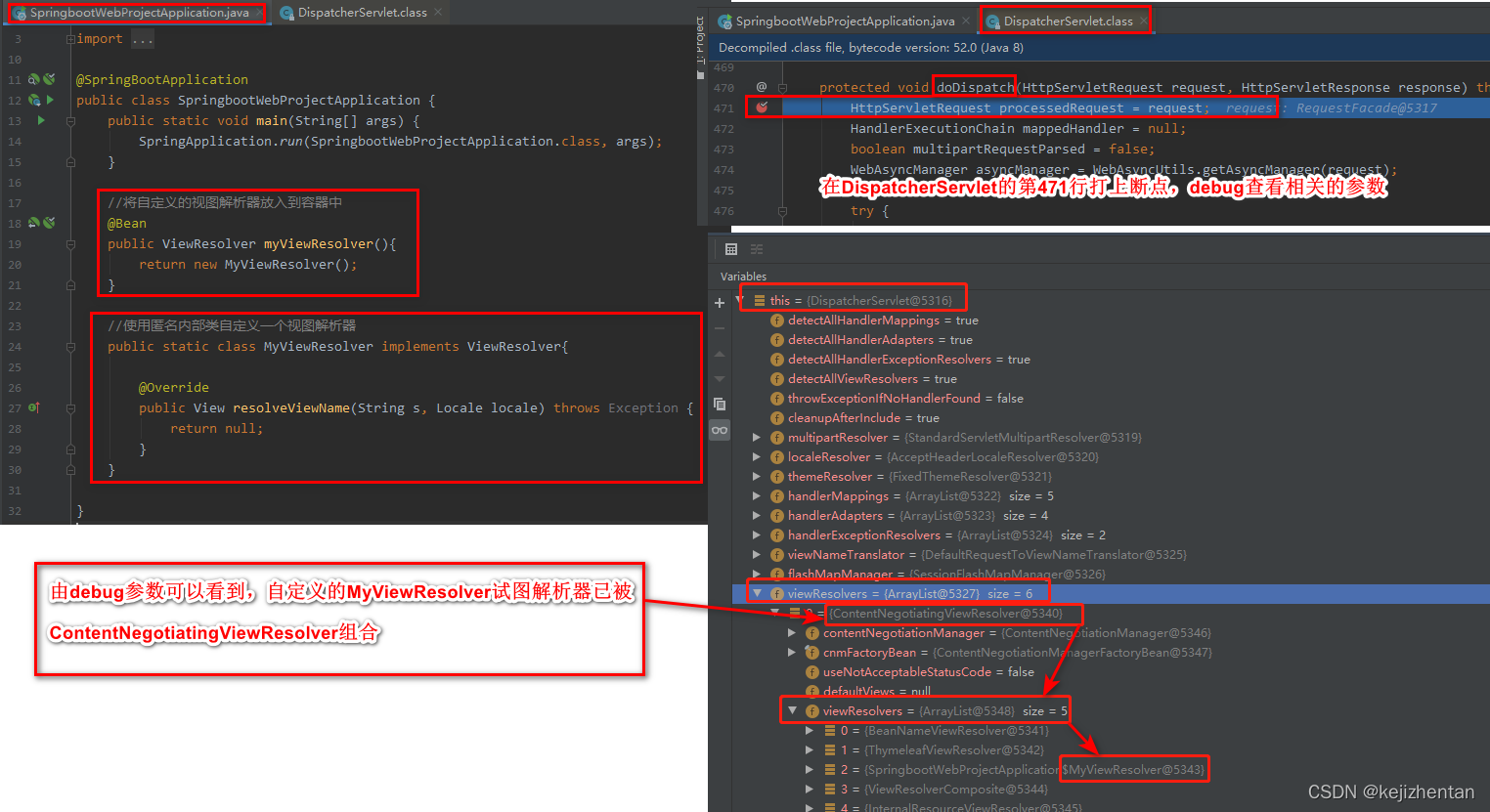Open SpringbootWebProjectApplication.java tab in right editor
1490x812 pixels.
845,21
